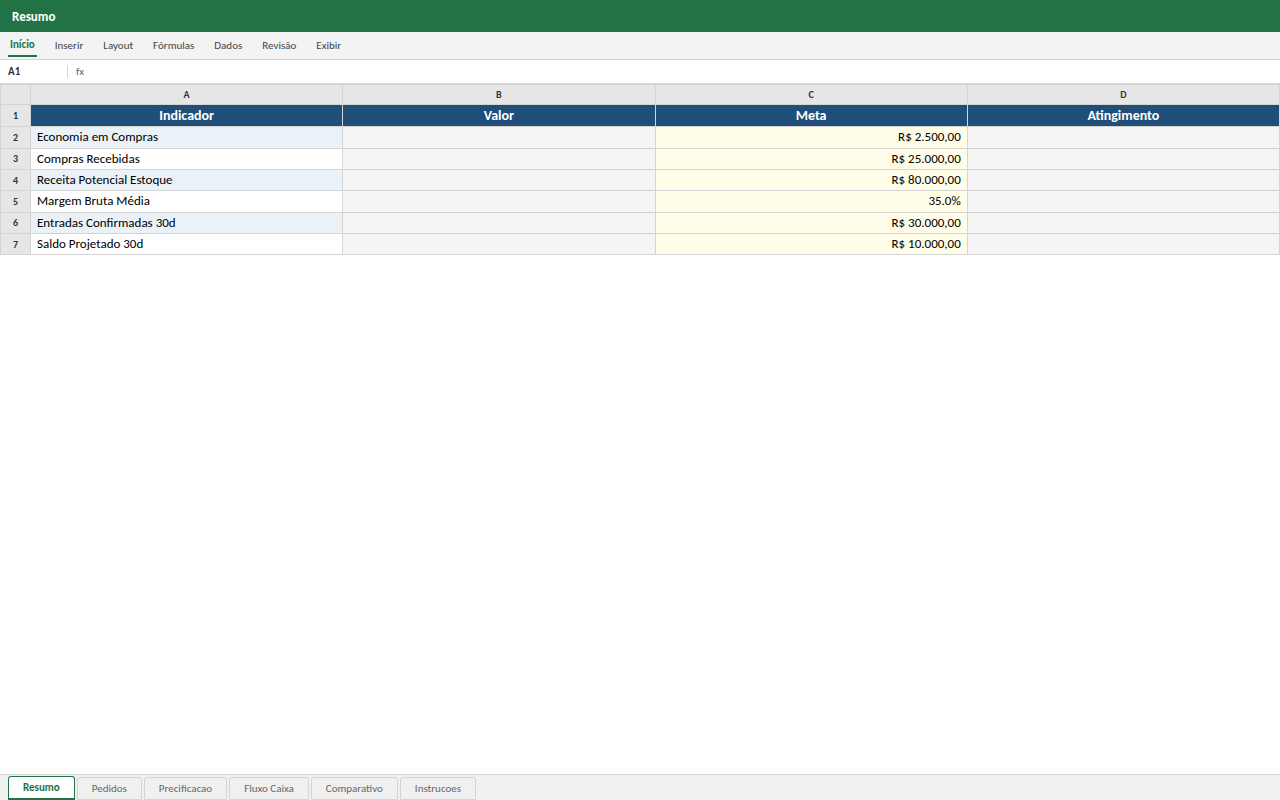The width and height of the screenshot is (1280, 800).
Task: Select the Entradas Confirmadas 30d cell
Action: point(186,223)
